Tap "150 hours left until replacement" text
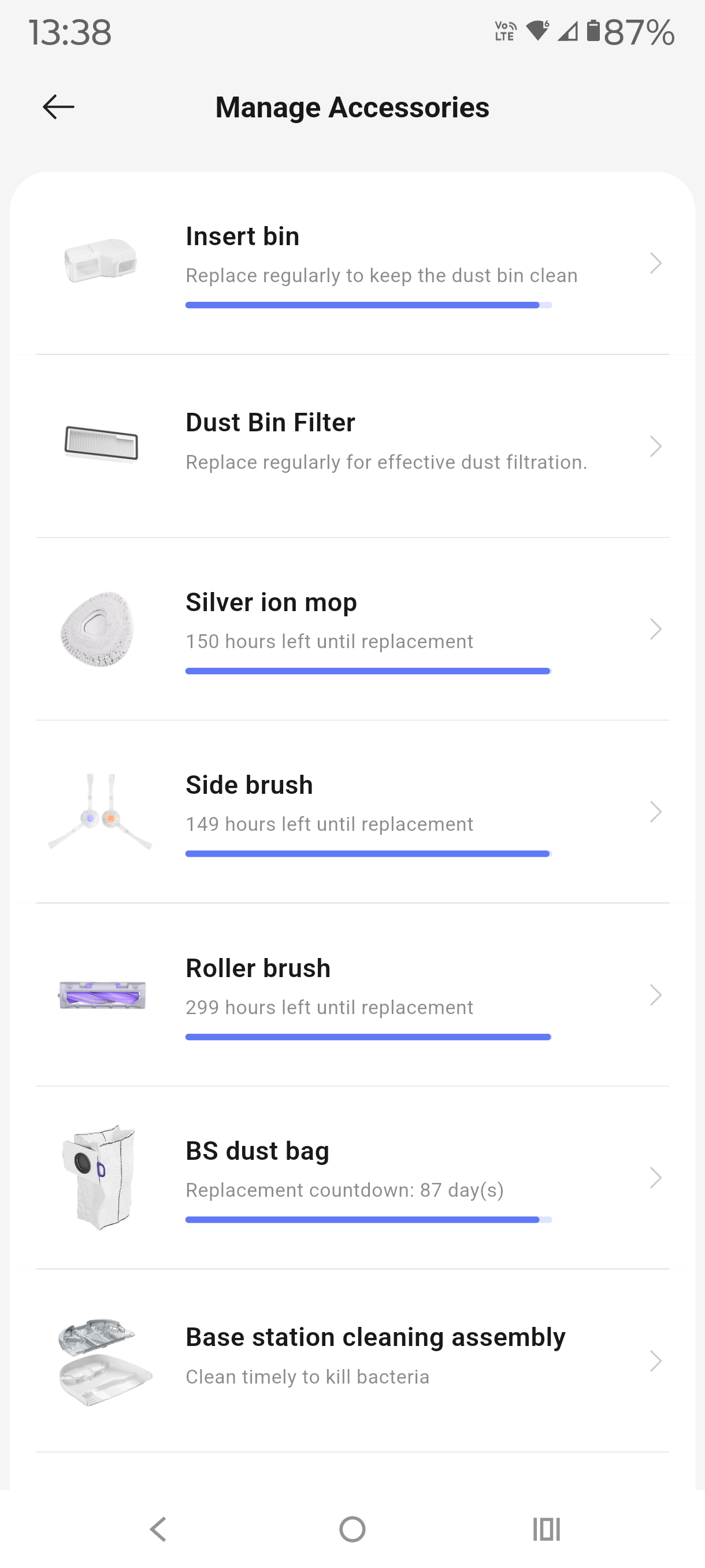 329,641
